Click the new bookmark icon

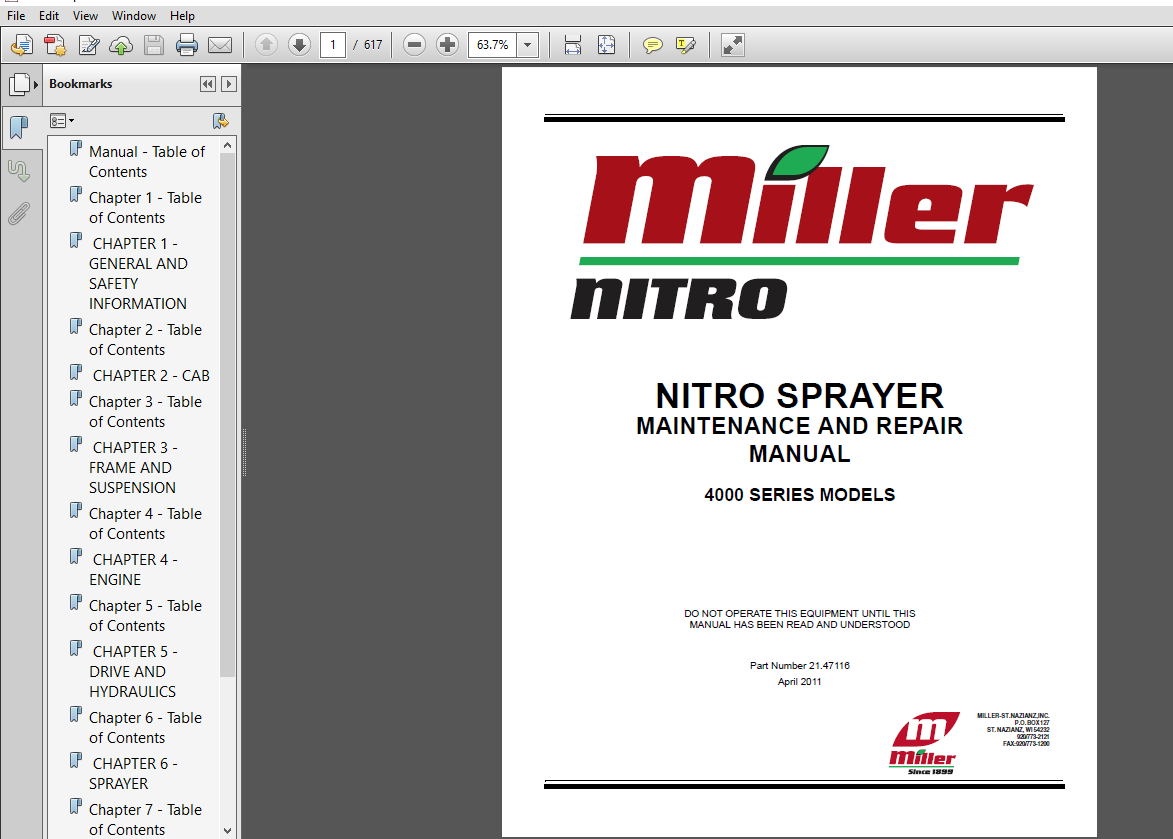(x=221, y=120)
